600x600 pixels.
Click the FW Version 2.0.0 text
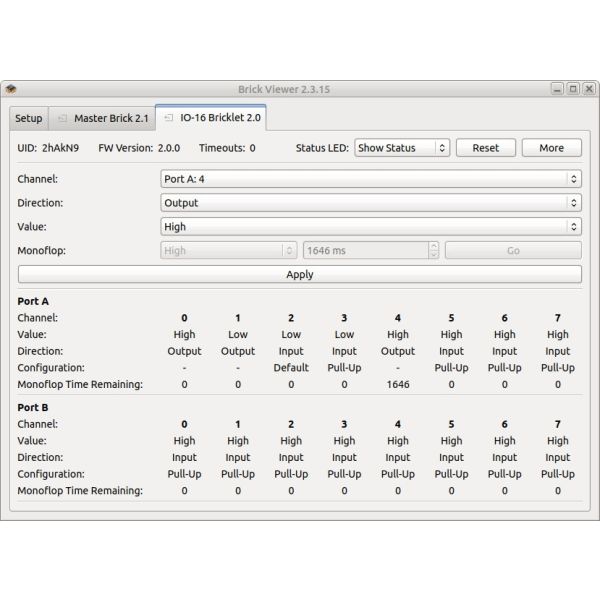point(139,148)
